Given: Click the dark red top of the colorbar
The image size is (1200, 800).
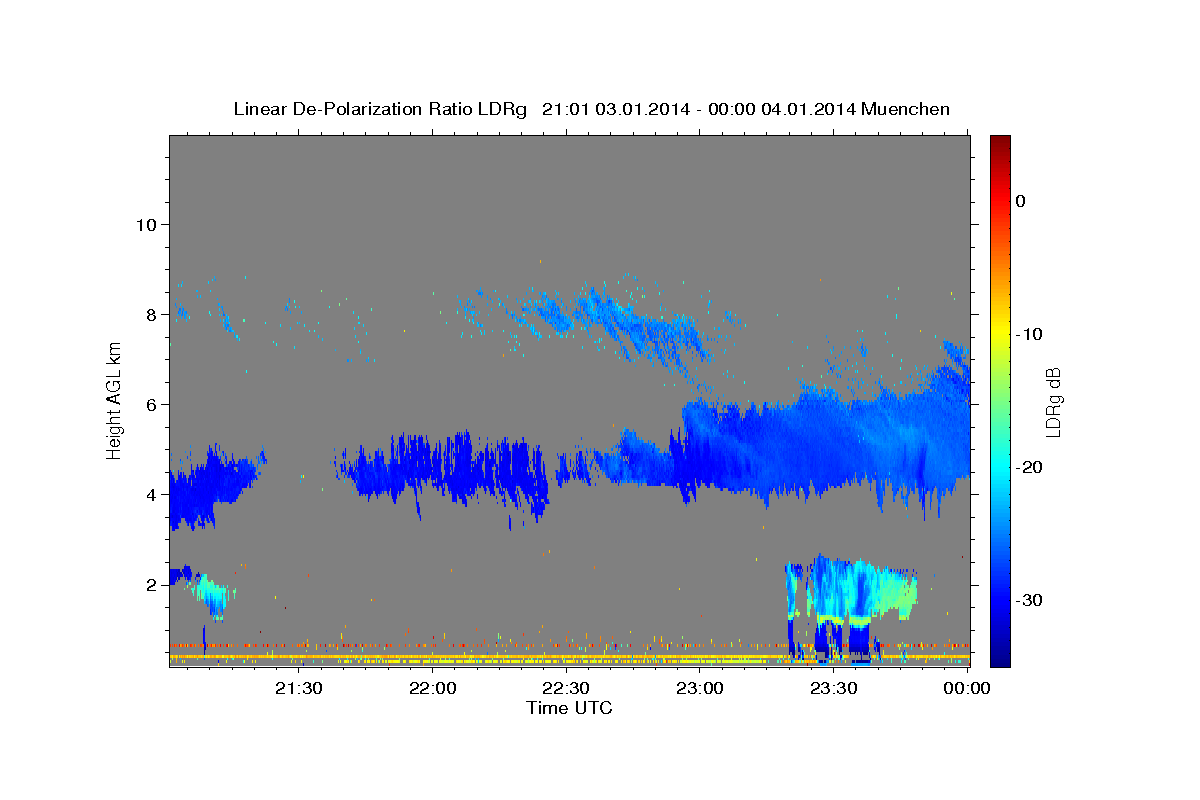Looking at the screenshot, I should click(x=1000, y=145).
